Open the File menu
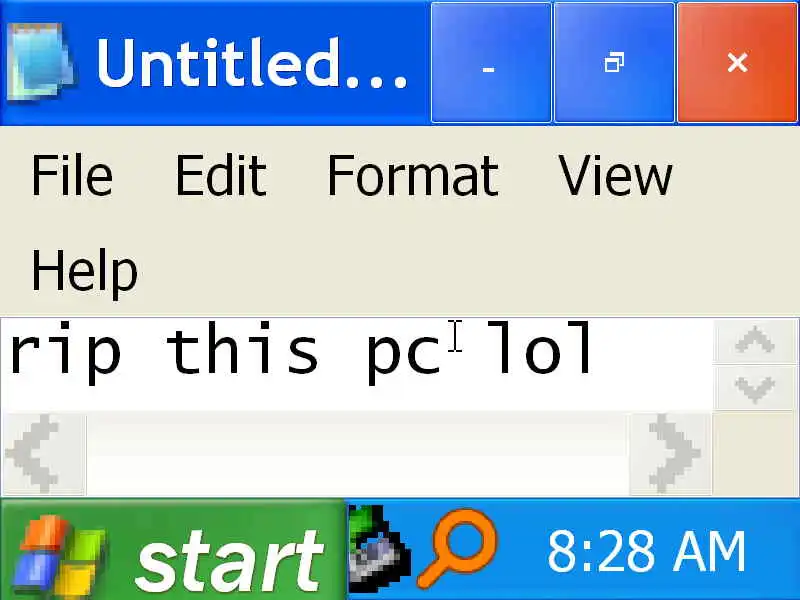This screenshot has width=800, height=600. 72,176
